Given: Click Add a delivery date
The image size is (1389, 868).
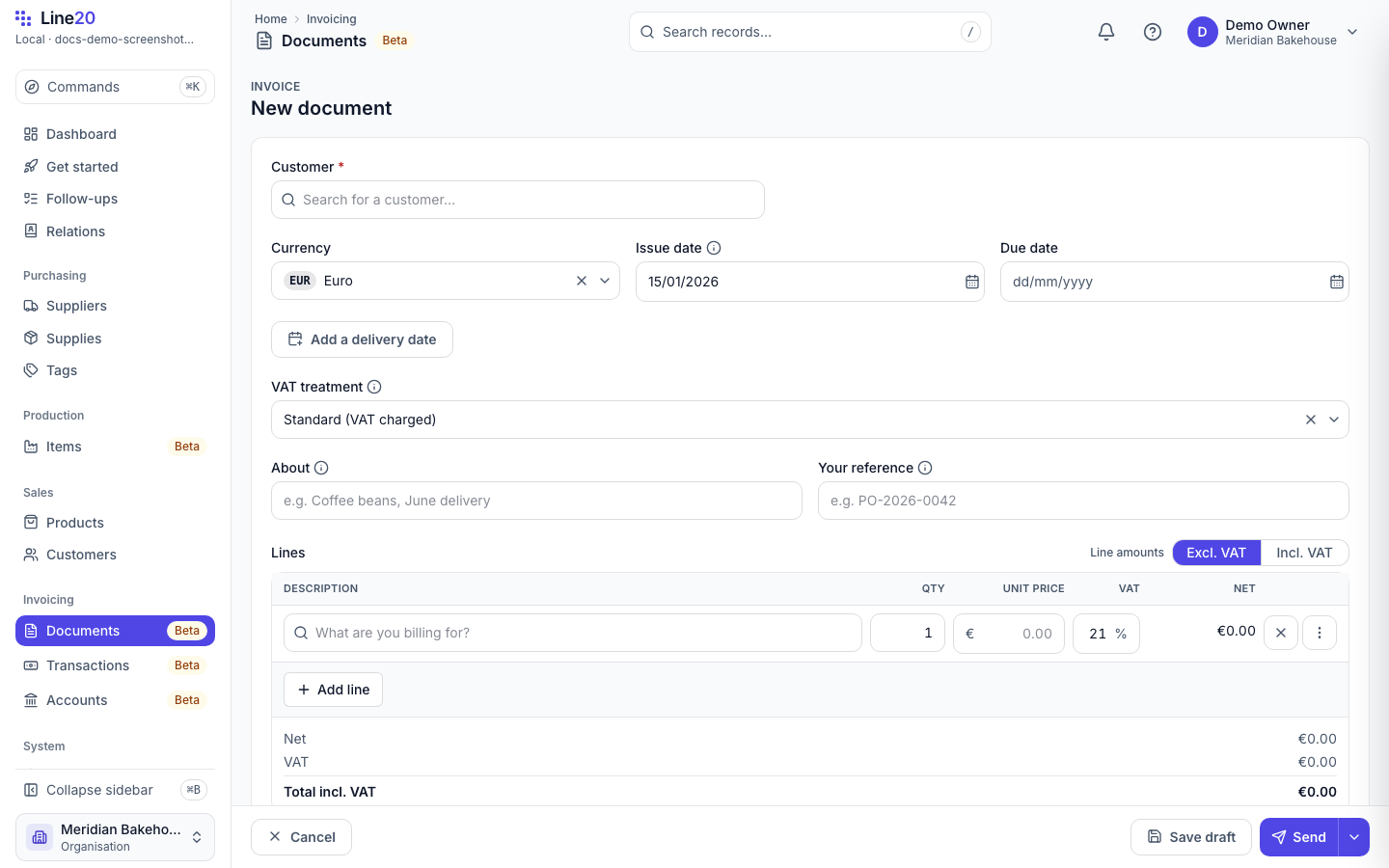Looking at the screenshot, I should (362, 339).
